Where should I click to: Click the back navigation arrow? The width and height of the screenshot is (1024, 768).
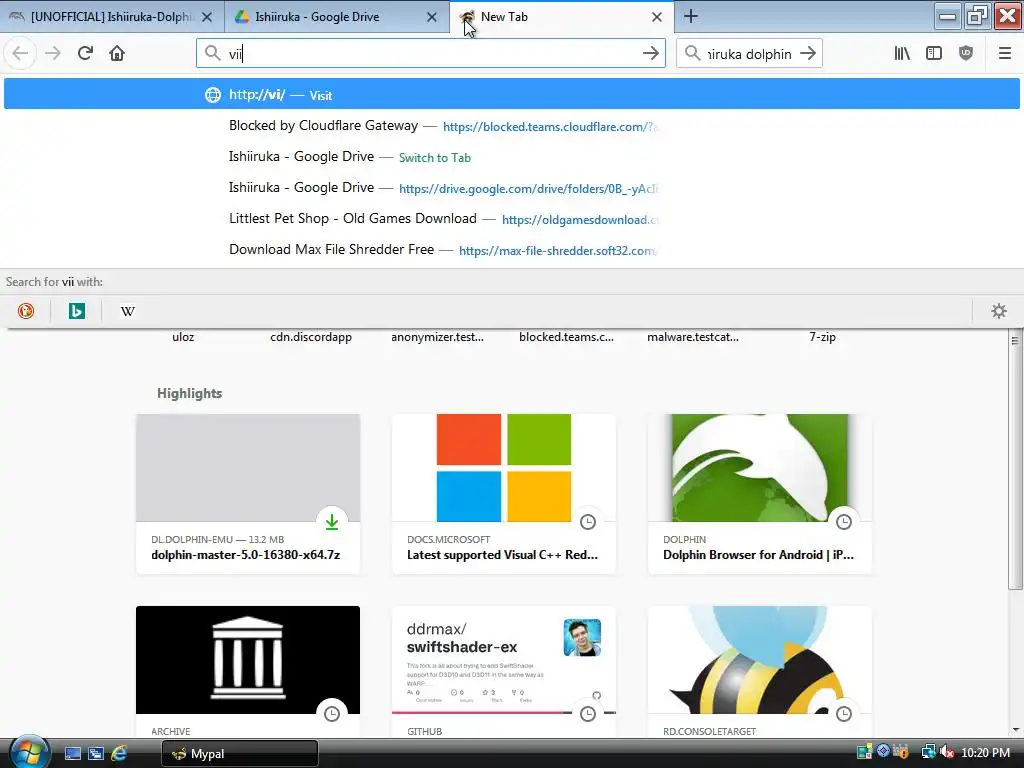tap(20, 53)
